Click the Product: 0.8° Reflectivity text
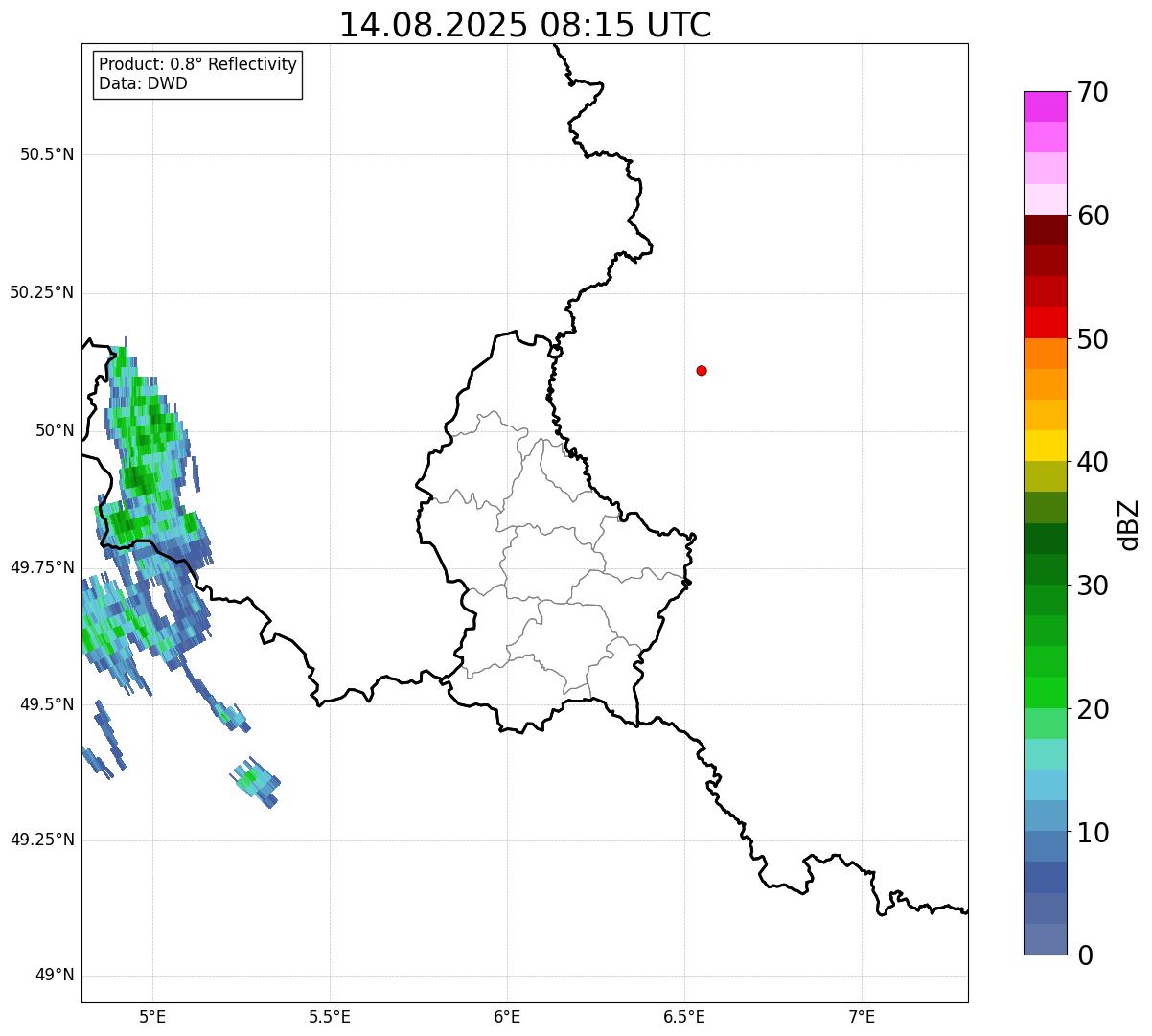Image resolution: width=1152 pixels, height=1036 pixels. click(x=198, y=64)
